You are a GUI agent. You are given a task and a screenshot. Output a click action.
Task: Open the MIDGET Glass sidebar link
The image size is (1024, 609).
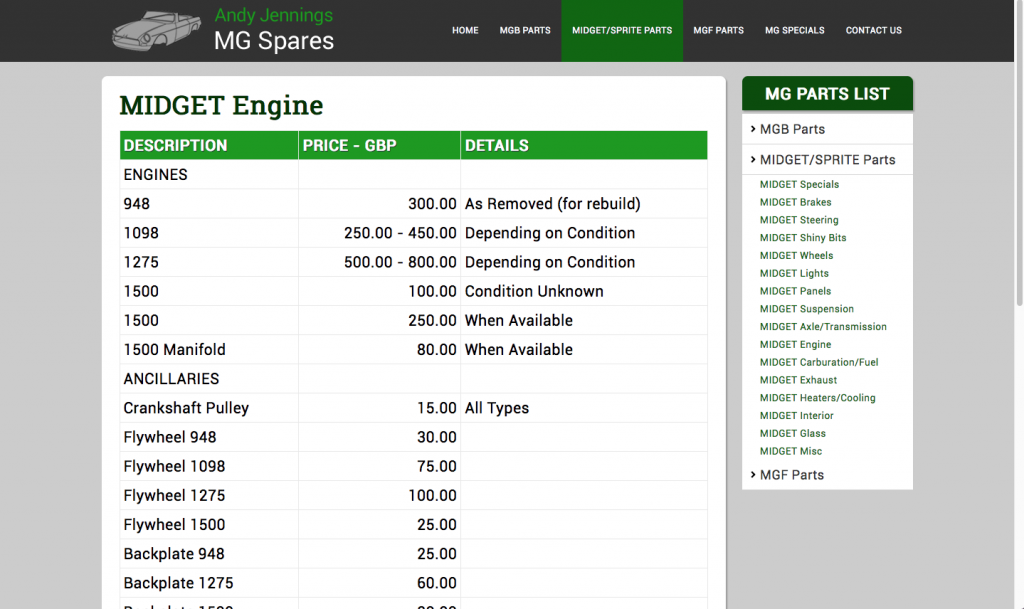coord(793,433)
